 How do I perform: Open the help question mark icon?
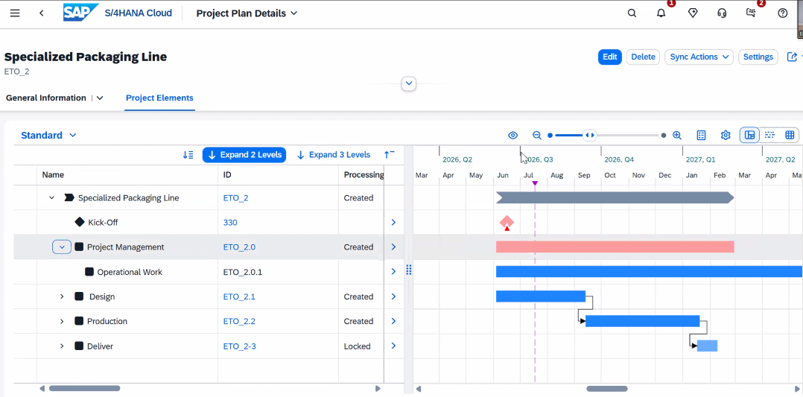point(782,13)
